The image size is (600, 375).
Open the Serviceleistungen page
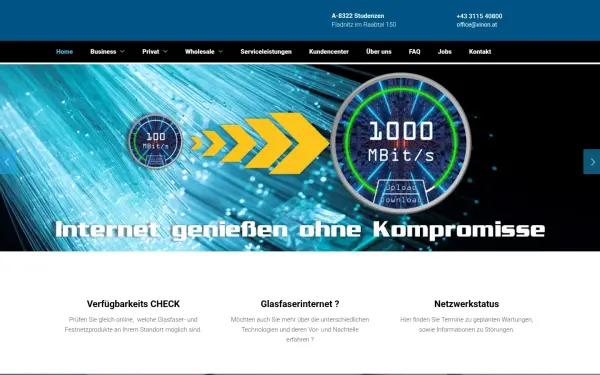coord(266,52)
